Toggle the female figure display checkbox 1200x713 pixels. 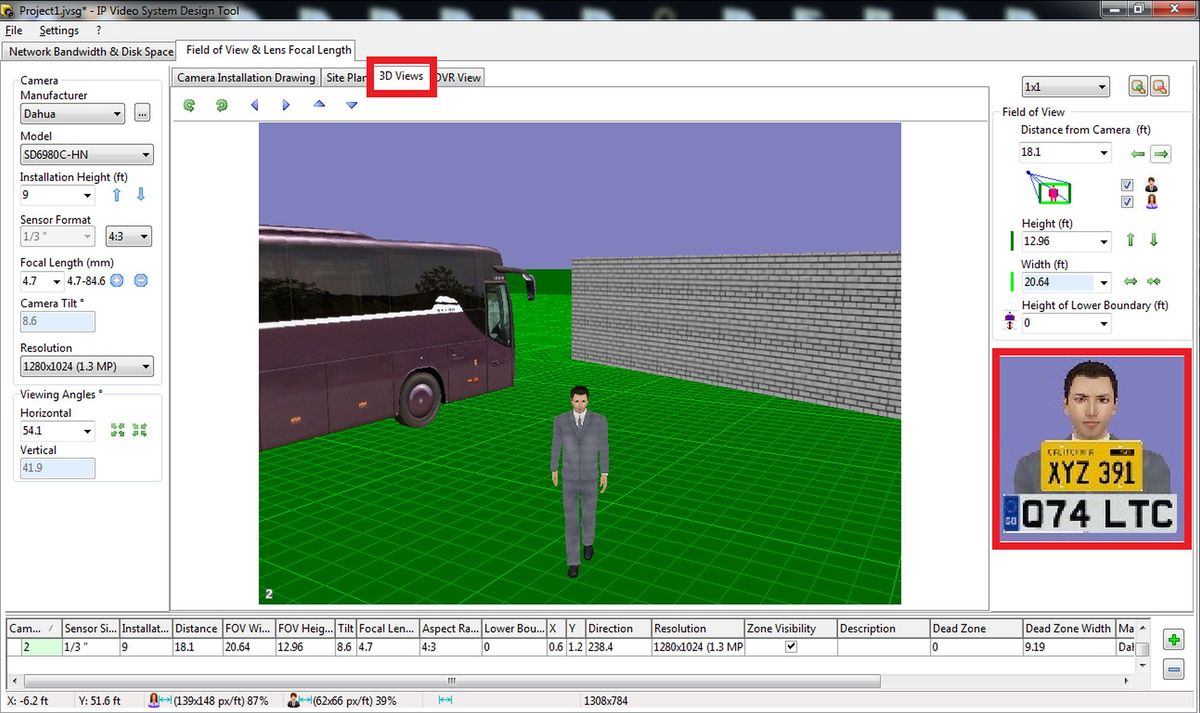[1128, 202]
